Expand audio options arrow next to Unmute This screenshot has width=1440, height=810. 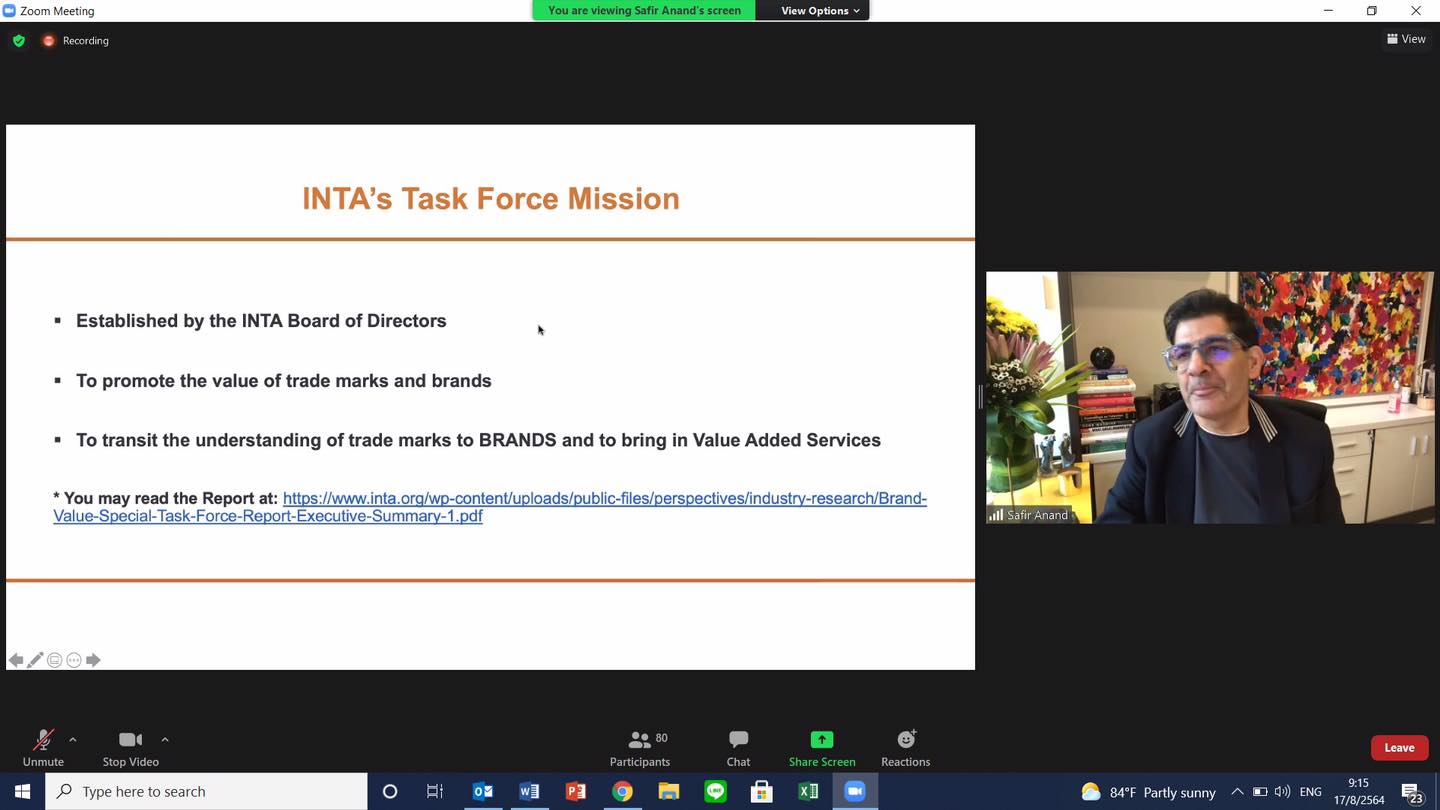(72, 740)
